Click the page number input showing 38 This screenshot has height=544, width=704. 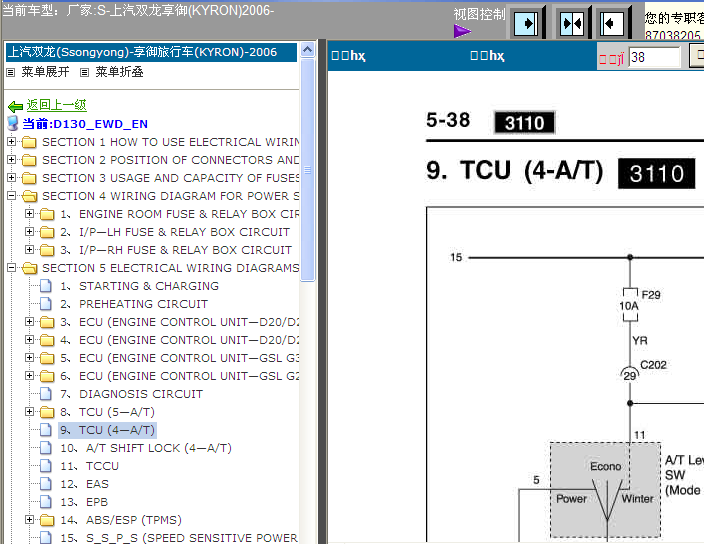click(x=654, y=57)
